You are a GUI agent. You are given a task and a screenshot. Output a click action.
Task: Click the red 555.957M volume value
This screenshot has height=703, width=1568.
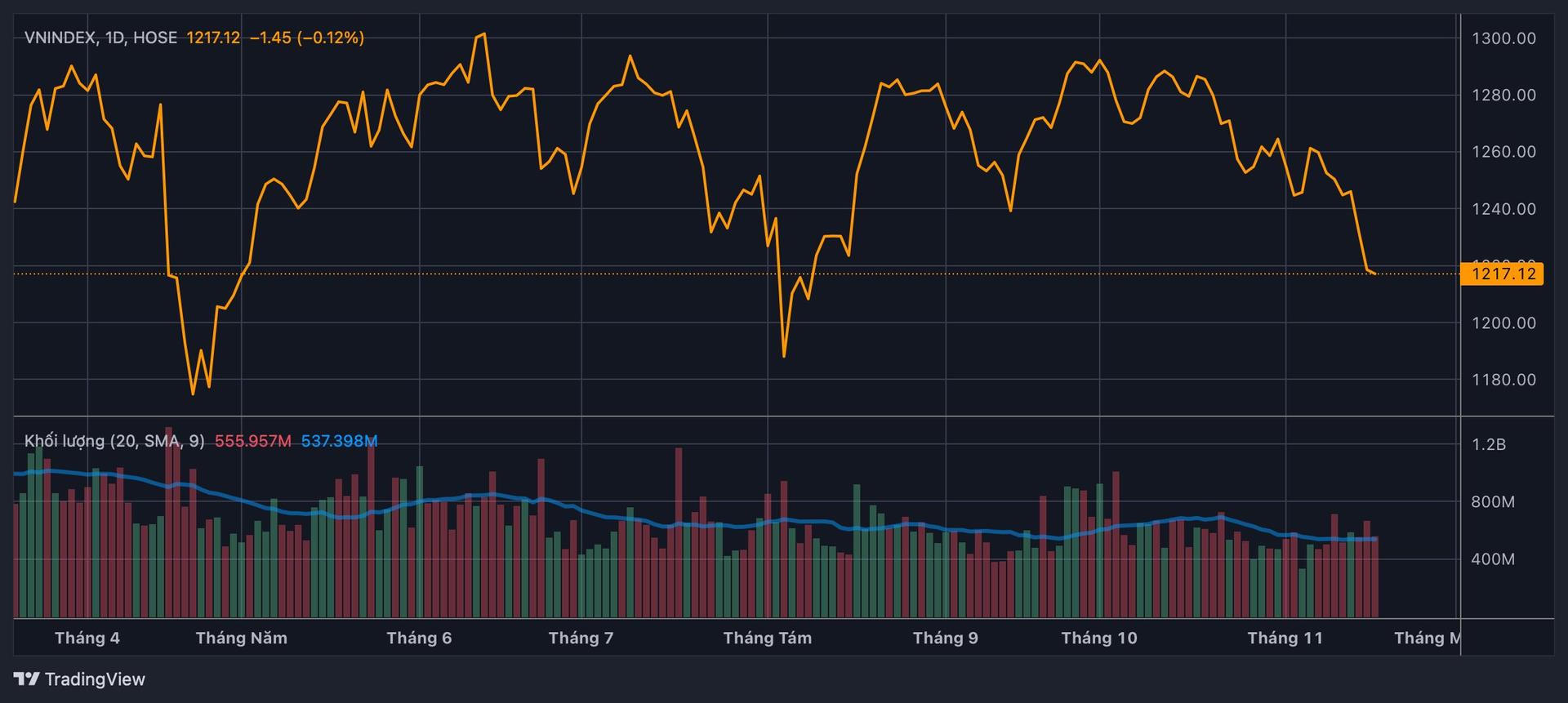click(x=252, y=441)
